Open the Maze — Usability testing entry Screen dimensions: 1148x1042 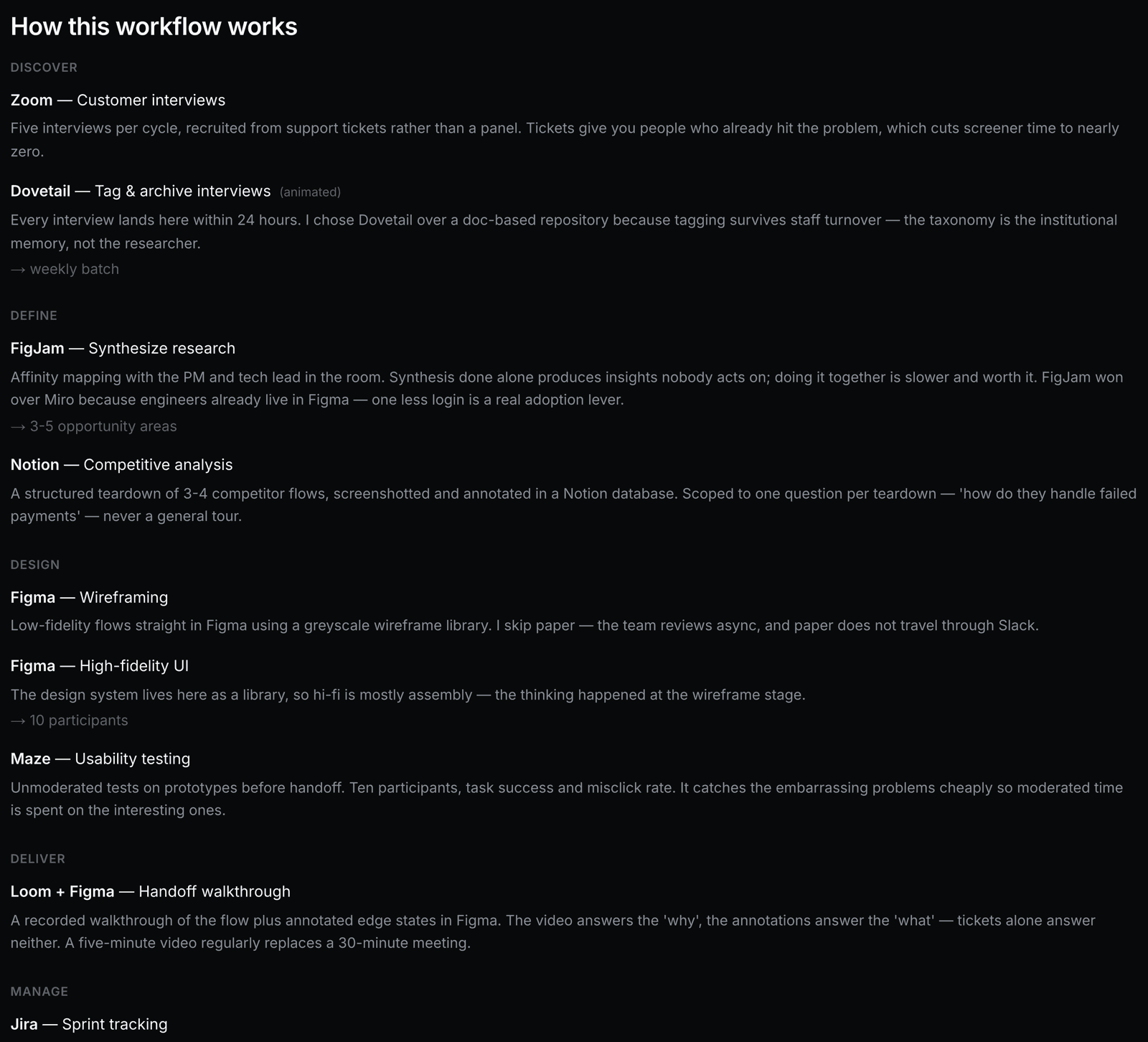(x=100, y=759)
